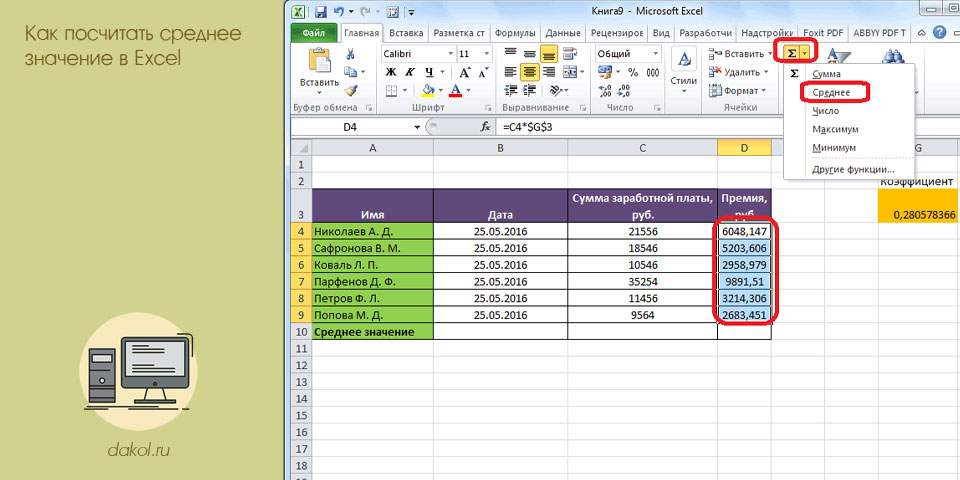Align text left icon
This screenshot has height=480, width=960.
click(x=511, y=72)
